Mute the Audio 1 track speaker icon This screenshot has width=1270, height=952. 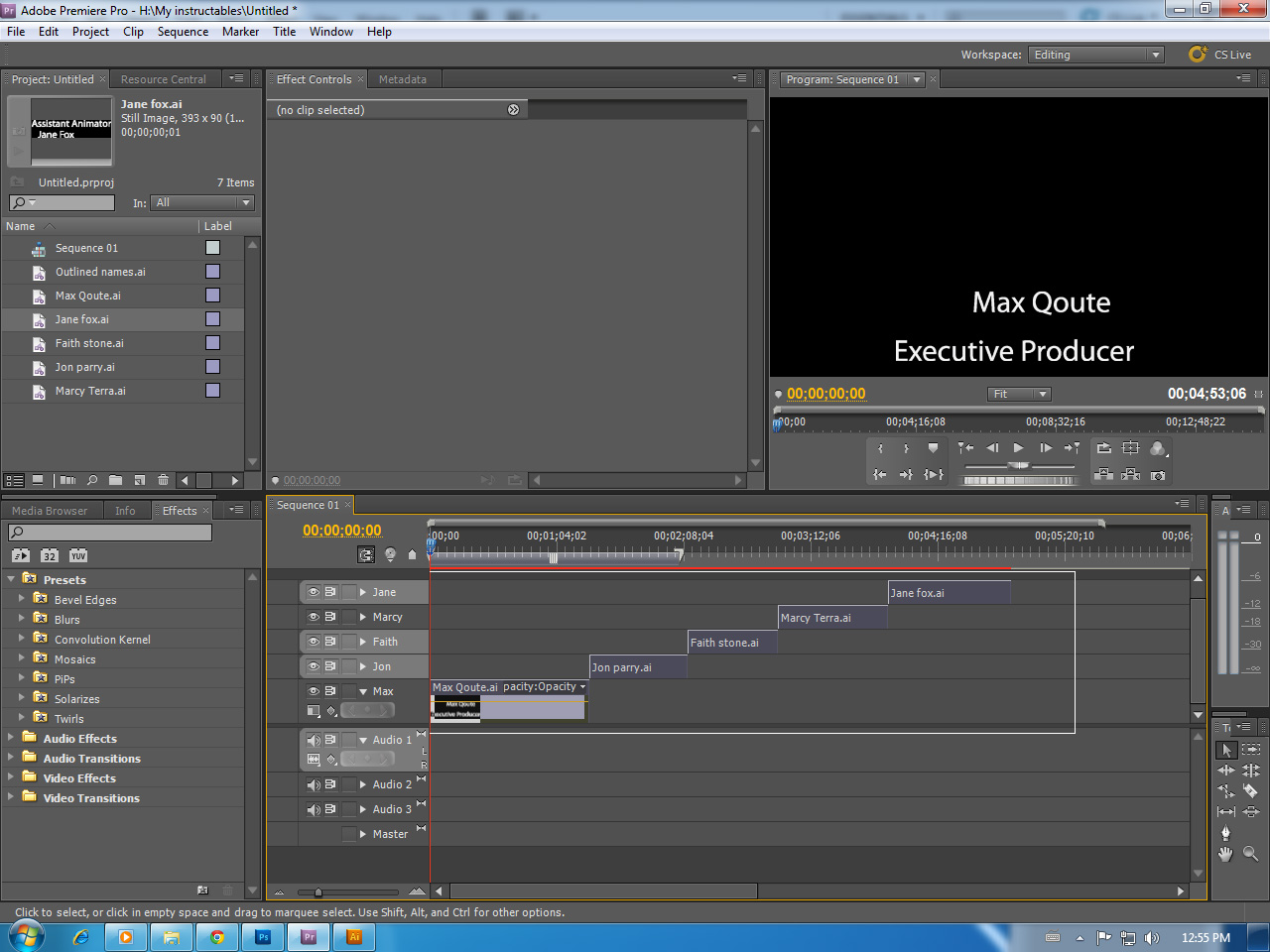(314, 739)
